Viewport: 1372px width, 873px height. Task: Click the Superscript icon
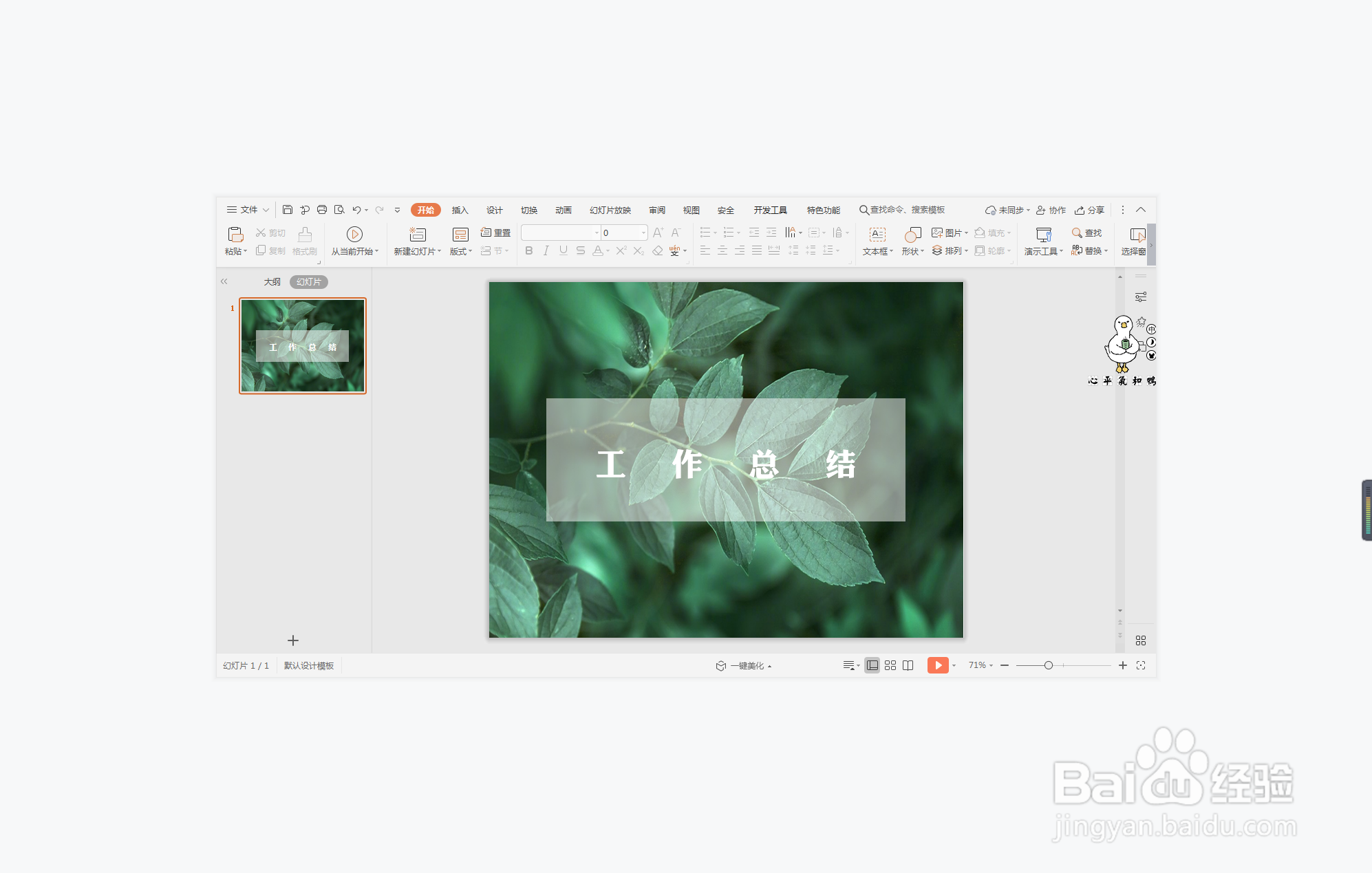(x=621, y=250)
